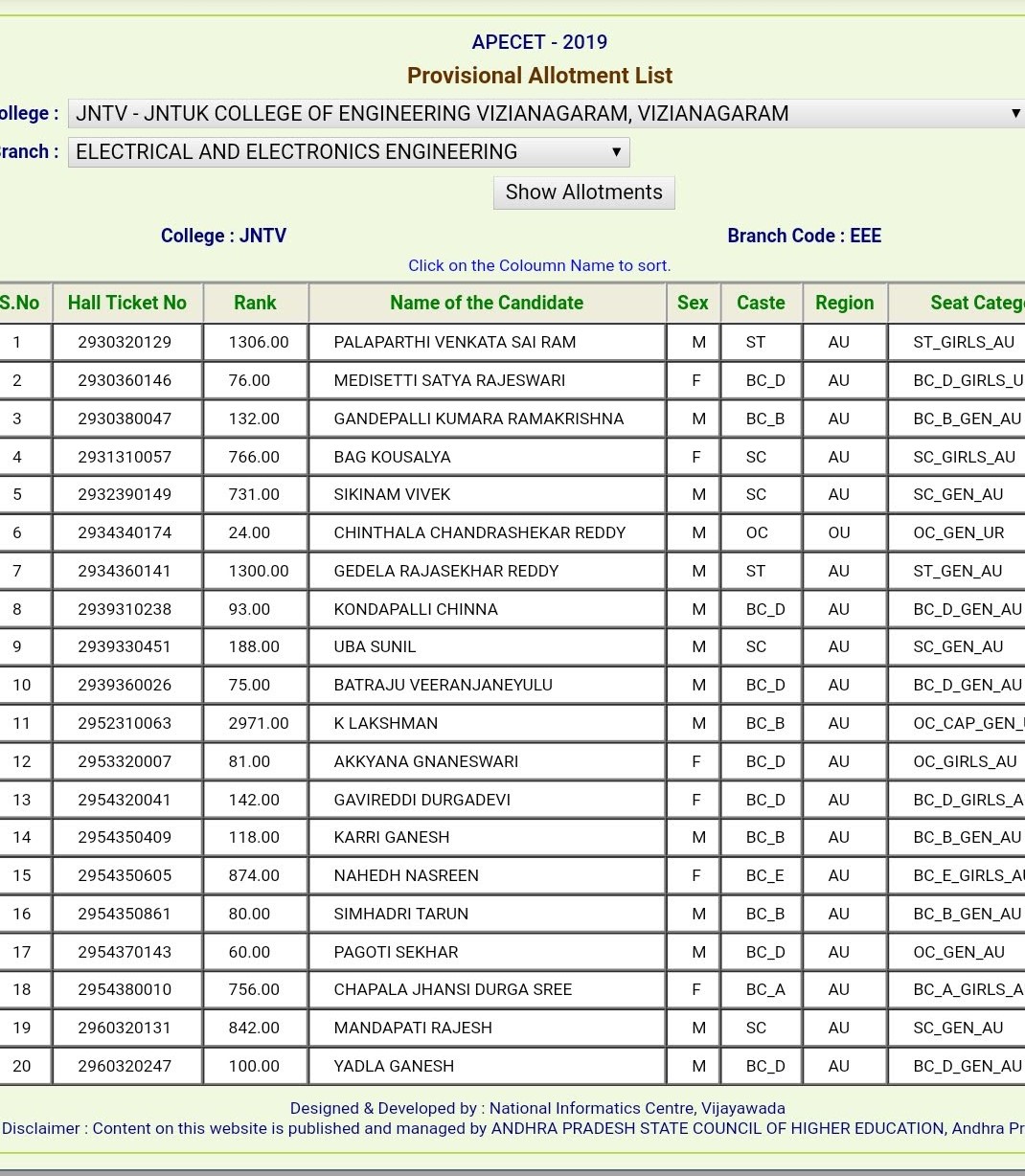
Task: Select hall ticket 2954320041 cell
Action: tap(127, 800)
